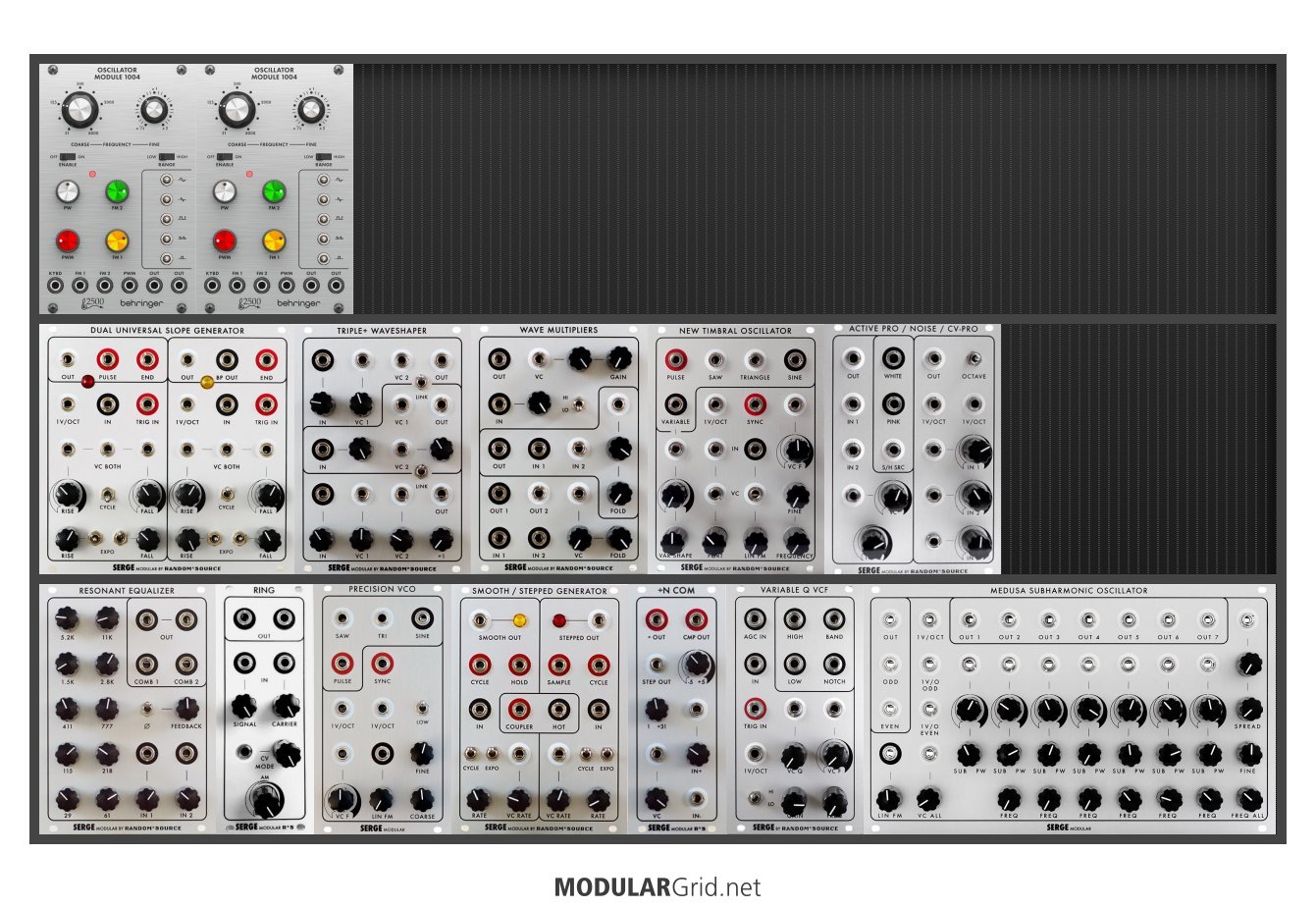Click PINK noise output jack
Viewport: 1316px width, 908px height.
893,403
